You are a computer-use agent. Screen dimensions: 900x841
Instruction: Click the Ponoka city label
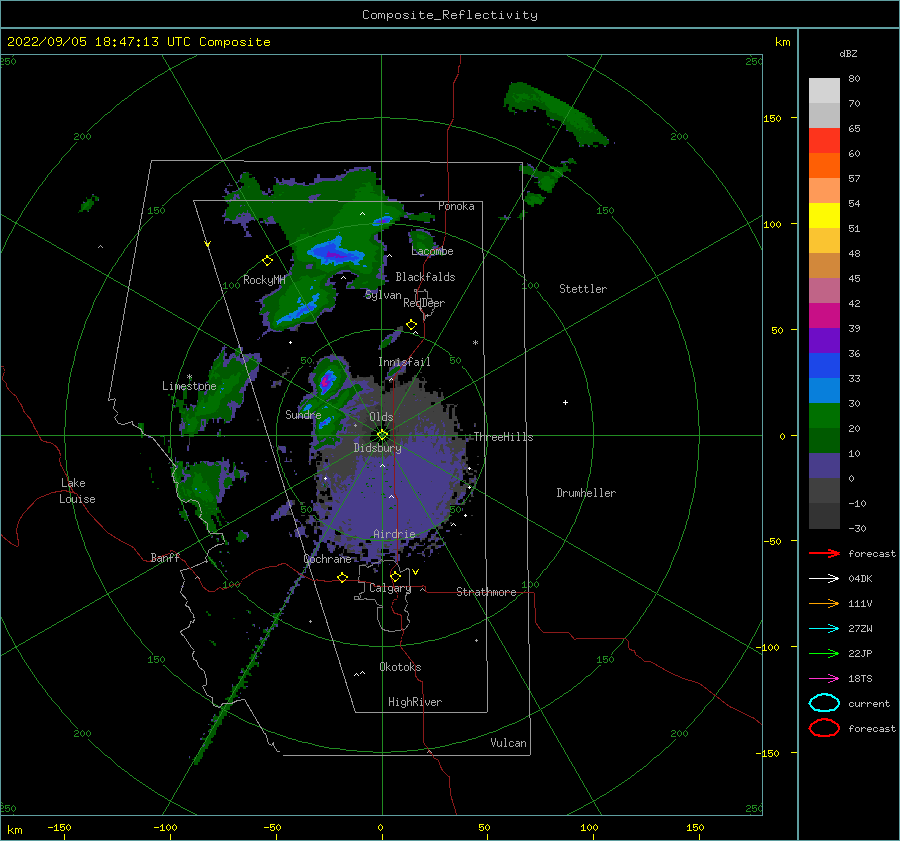[x=456, y=206]
